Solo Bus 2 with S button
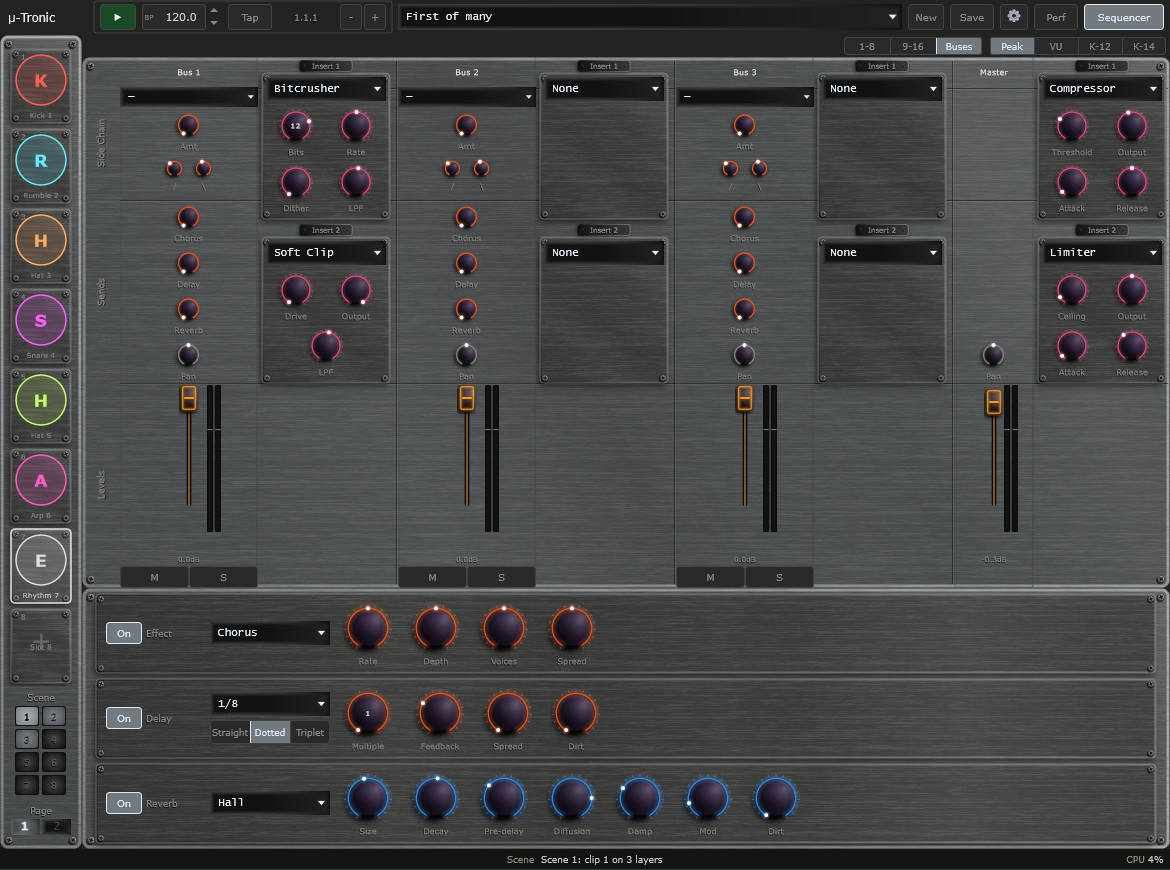 [501, 578]
